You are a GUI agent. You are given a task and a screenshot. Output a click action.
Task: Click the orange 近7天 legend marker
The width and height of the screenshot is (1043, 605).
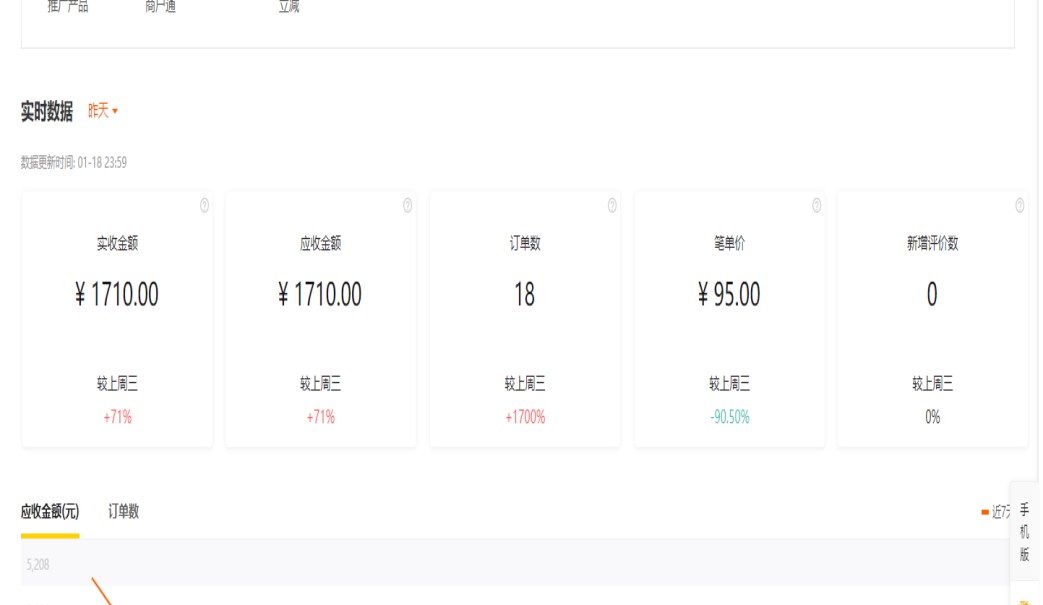[x=986, y=513]
